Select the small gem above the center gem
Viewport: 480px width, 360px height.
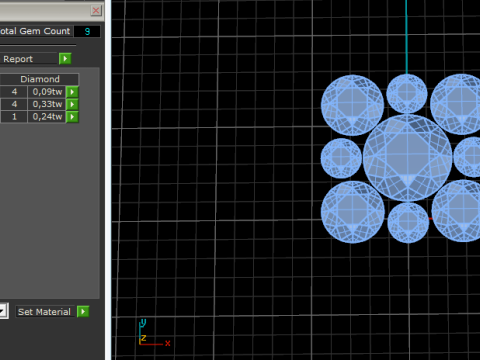[407, 94]
